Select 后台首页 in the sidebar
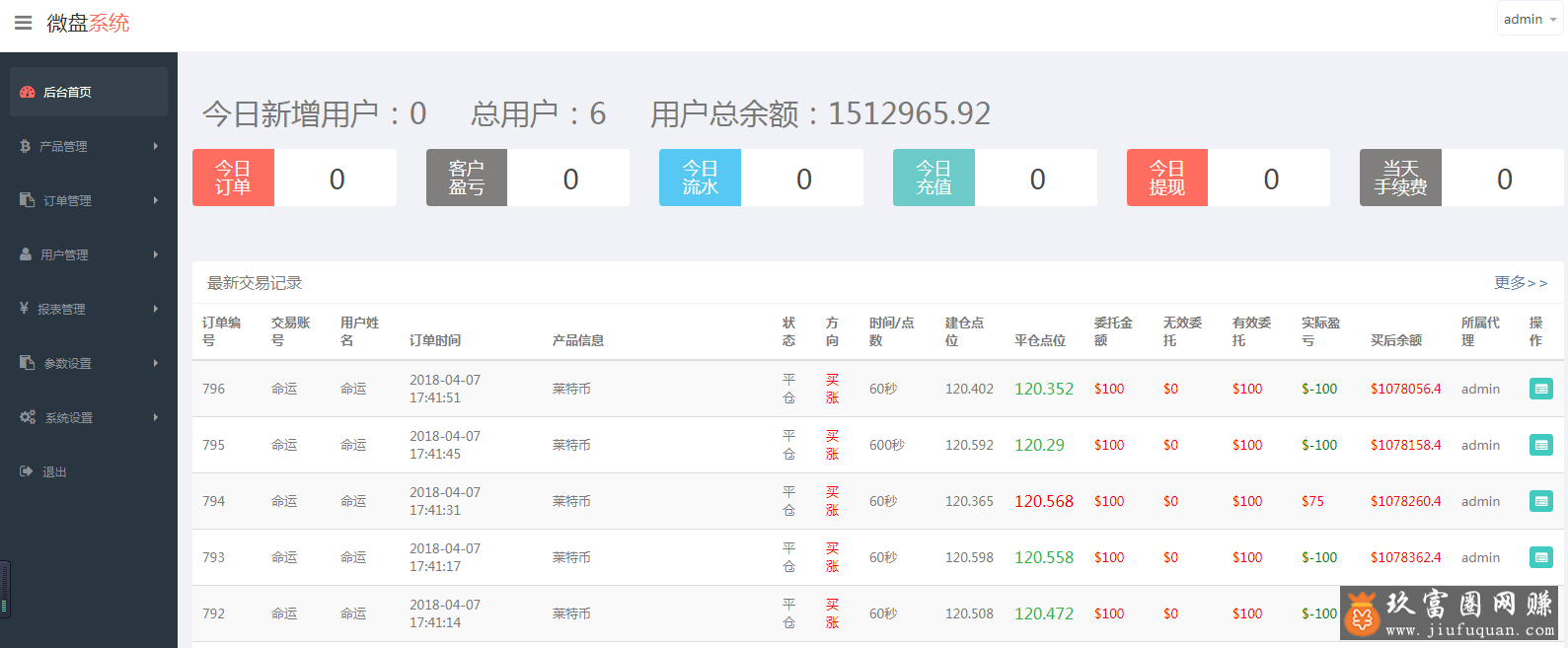The image size is (1568, 648). [67, 92]
